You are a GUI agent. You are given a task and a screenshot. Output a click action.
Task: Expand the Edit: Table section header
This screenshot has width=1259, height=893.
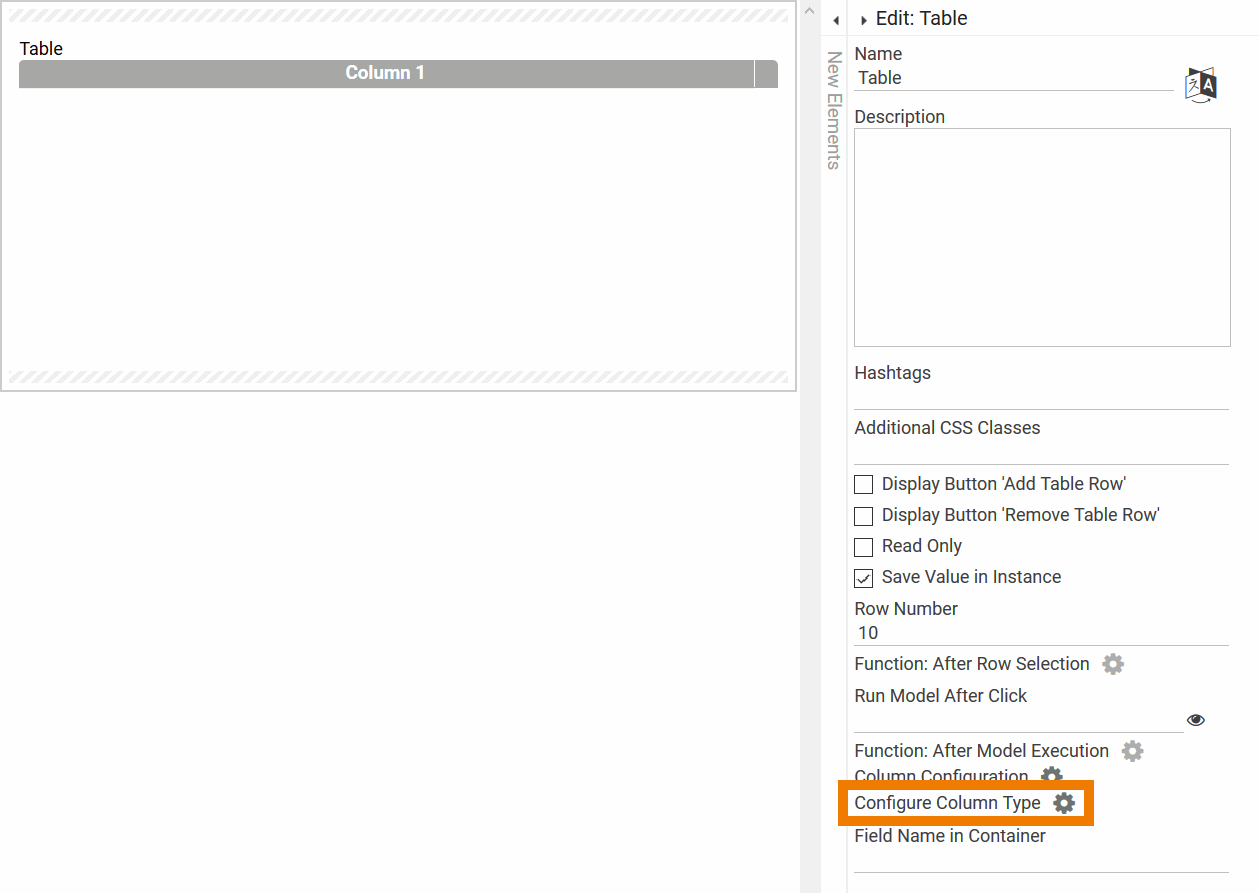pos(863,18)
